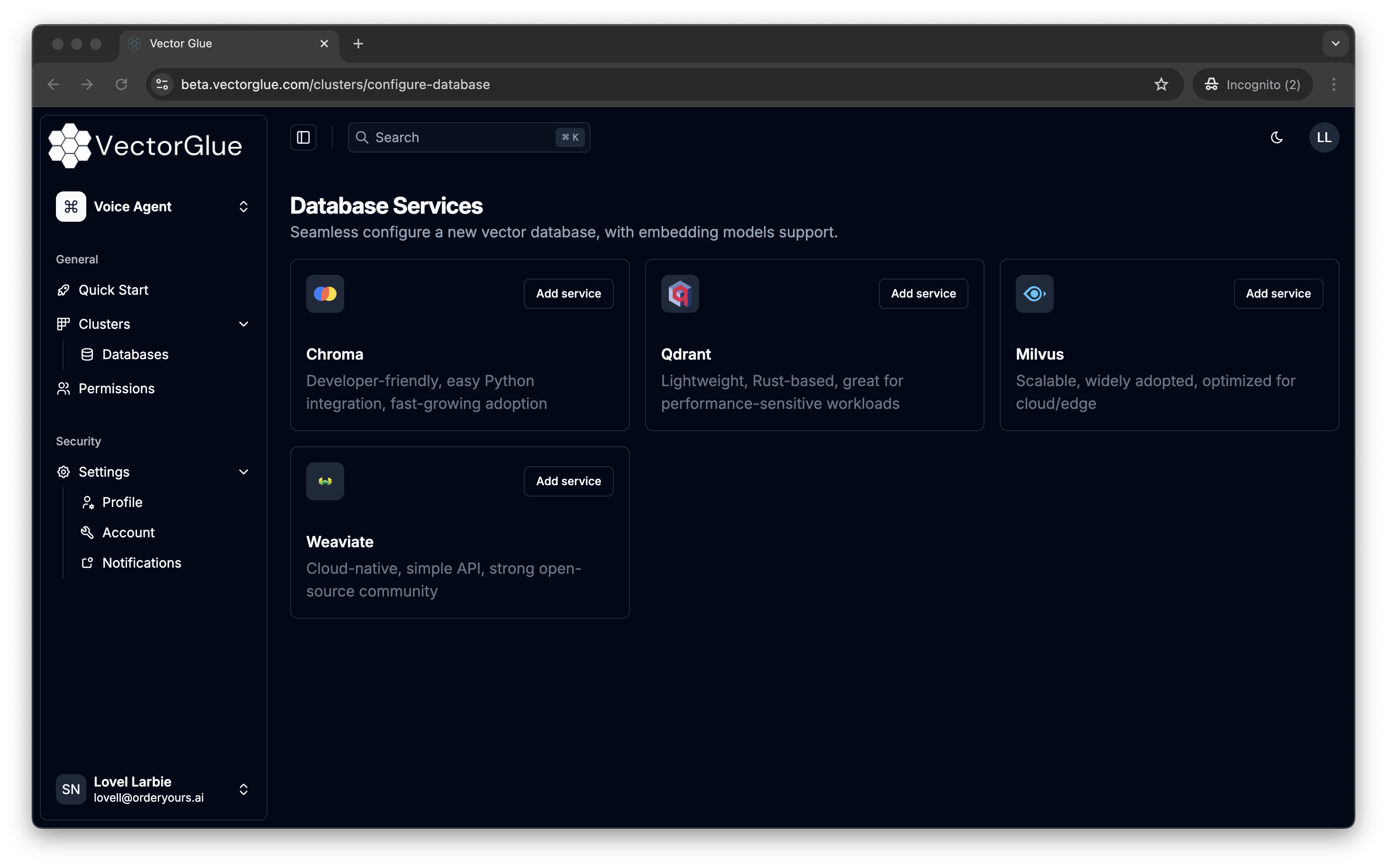Image resolution: width=1387 pixels, height=868 pixels.
Task: Toggle the sidebar panel layout button
Action: click(303, 137)
